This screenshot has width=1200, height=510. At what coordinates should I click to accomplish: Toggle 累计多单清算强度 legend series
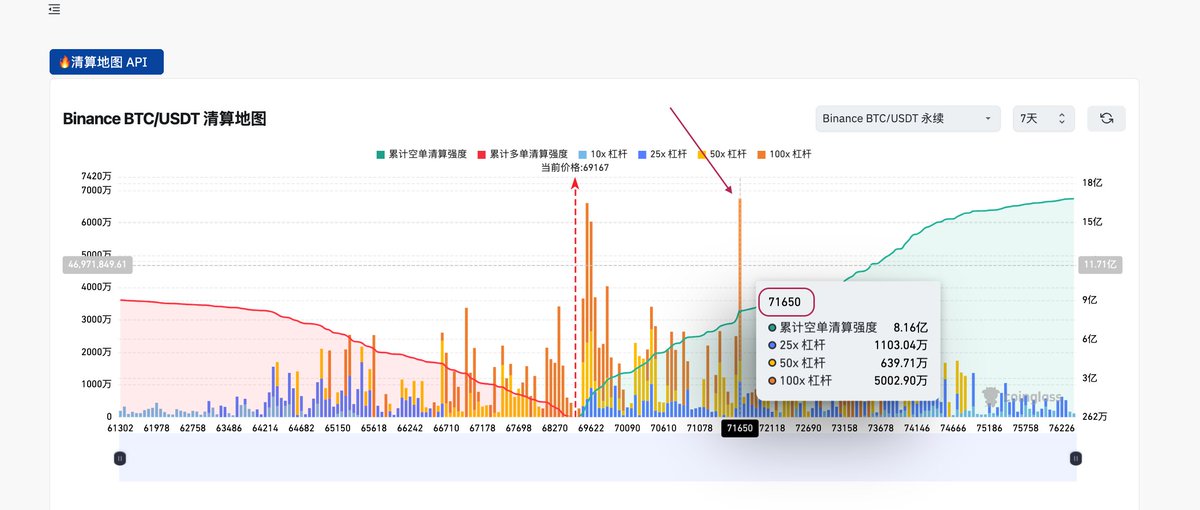pyautogui.click(x=522, y=154)
